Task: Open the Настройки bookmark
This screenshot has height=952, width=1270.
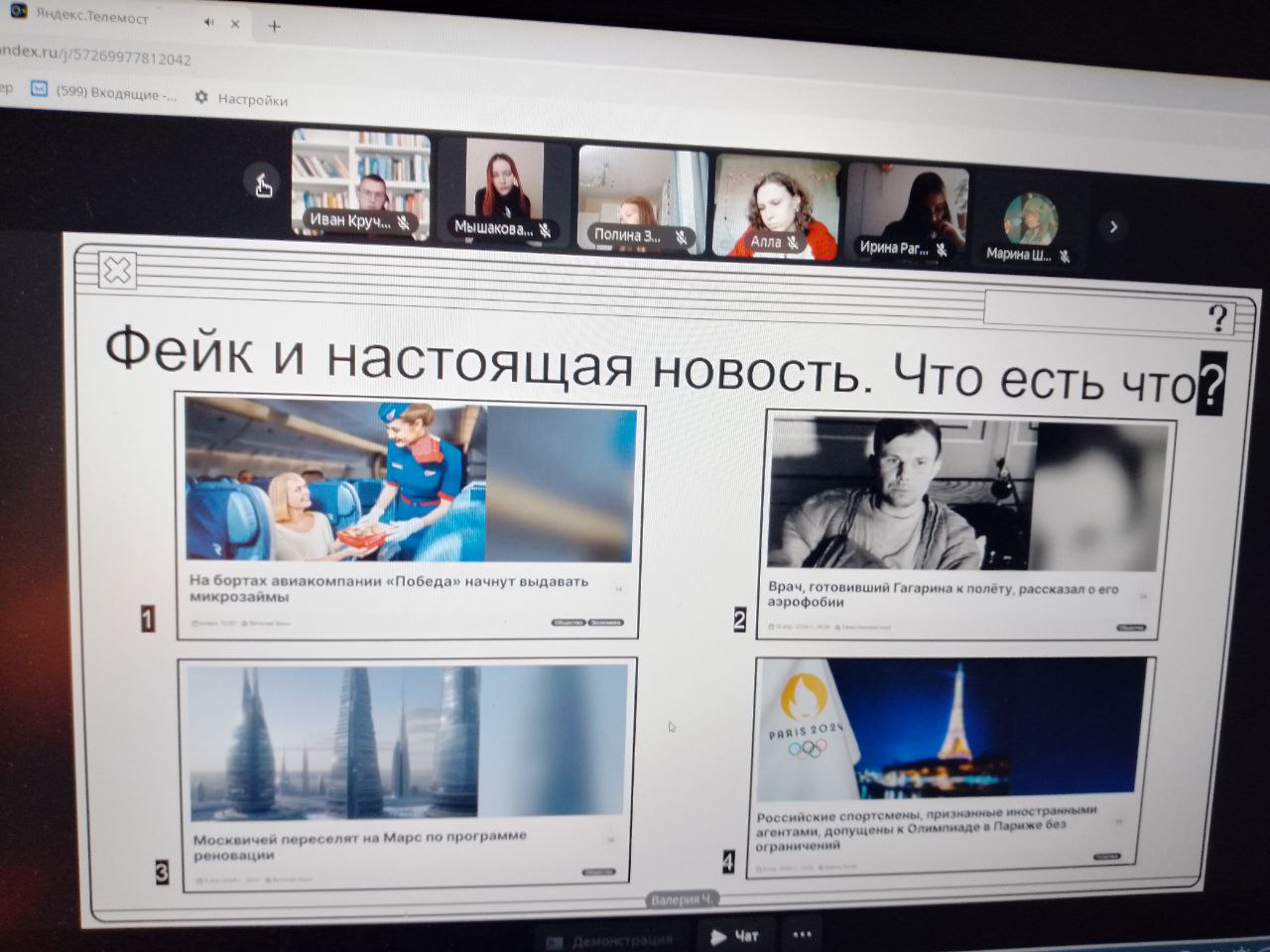Action: point(241,99)
